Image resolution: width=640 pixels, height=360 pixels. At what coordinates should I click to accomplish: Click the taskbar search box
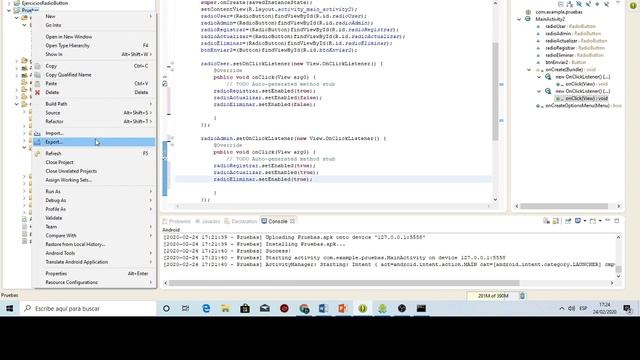click(x=87, y=309)
